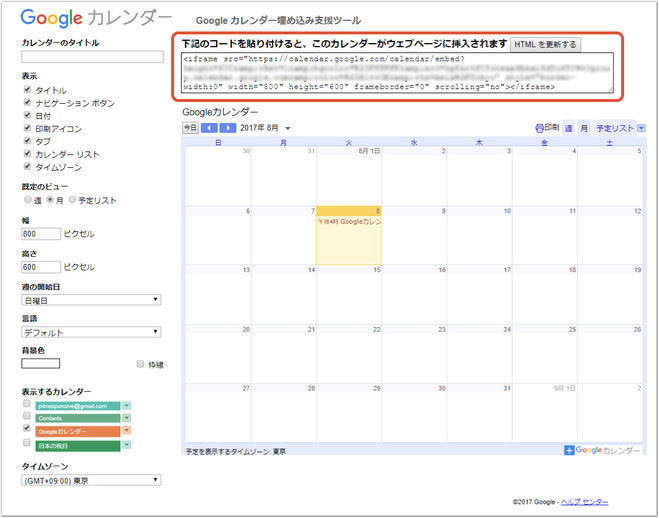Open color menu for orange Googleカレンダー
This screenshot has height=518, width=659.
point(127,431)
